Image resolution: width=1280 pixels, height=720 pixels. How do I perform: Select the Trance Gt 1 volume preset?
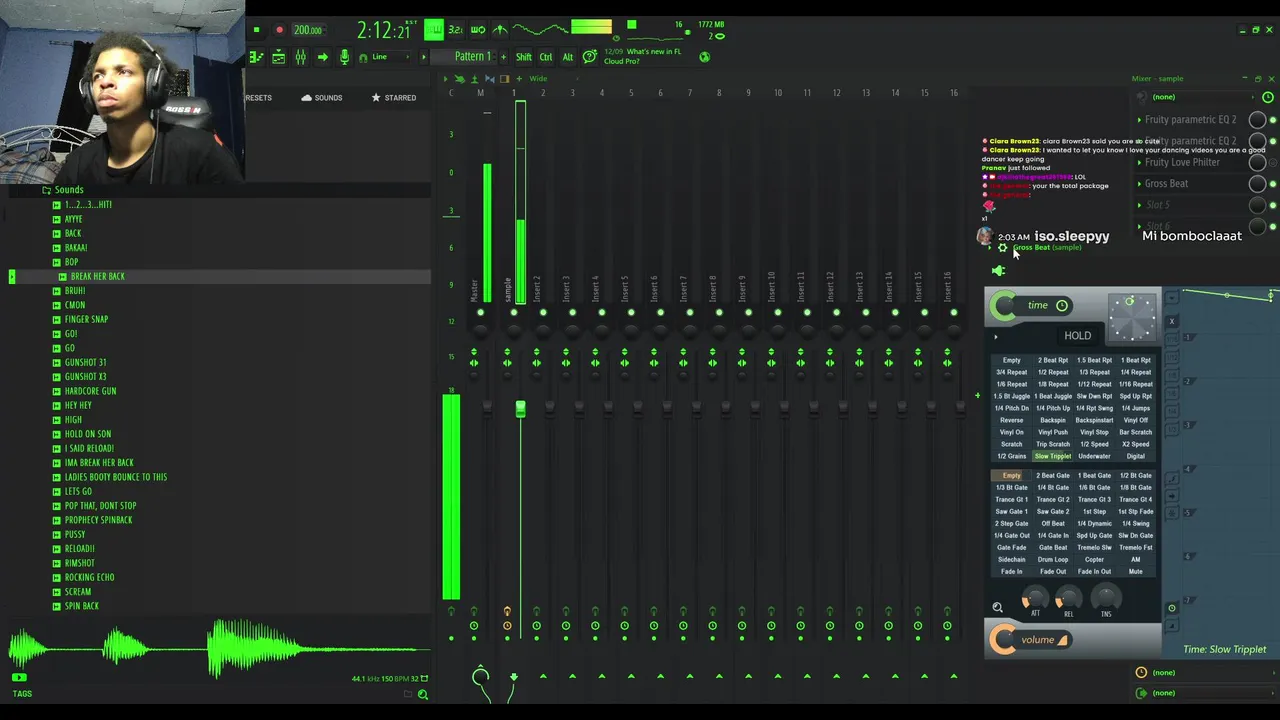[1011, 499]
